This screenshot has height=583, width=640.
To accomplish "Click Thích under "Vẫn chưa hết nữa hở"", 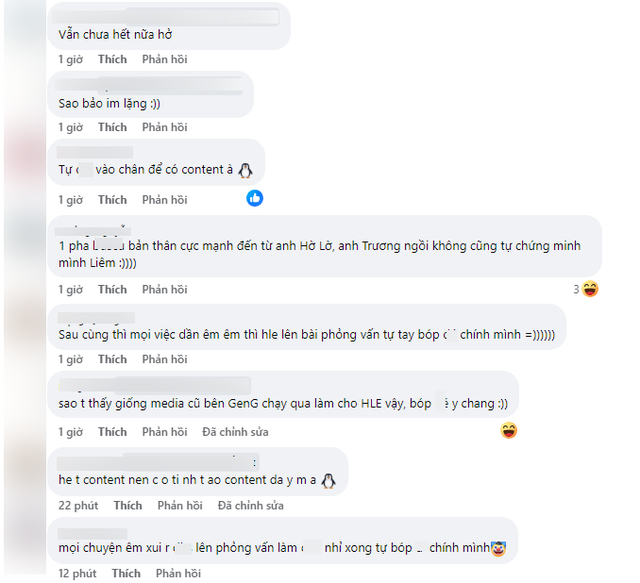I will pyautogui.click(x=112, y=60).
